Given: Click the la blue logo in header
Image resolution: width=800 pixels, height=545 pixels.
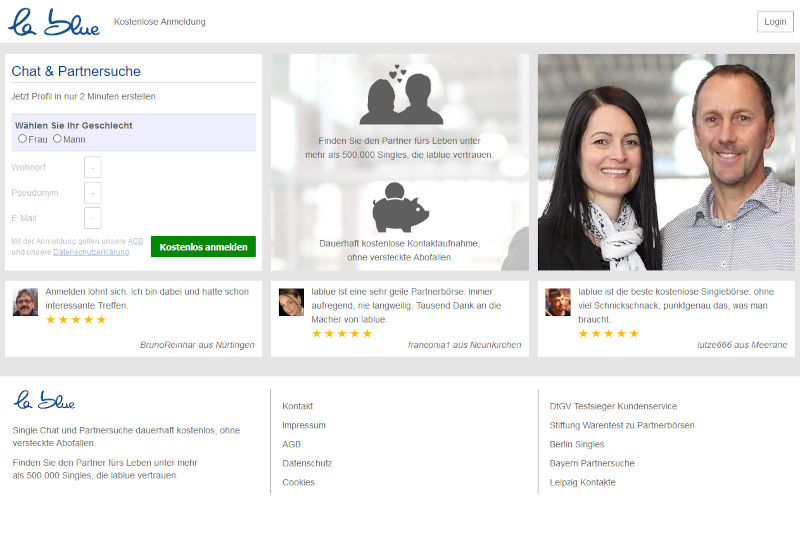Looking at the screenshot, I should (54, 22).
